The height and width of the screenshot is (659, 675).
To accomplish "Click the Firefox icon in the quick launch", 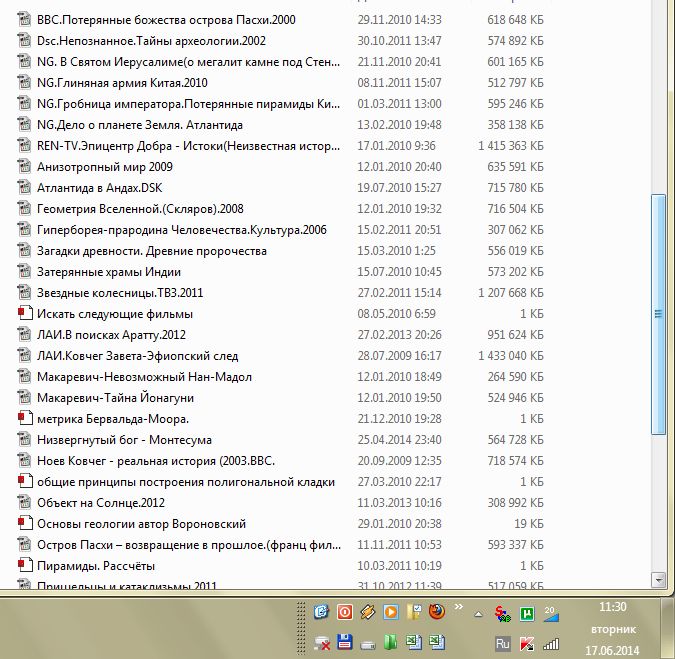I will pyautogui.click(x=437, y=611).
